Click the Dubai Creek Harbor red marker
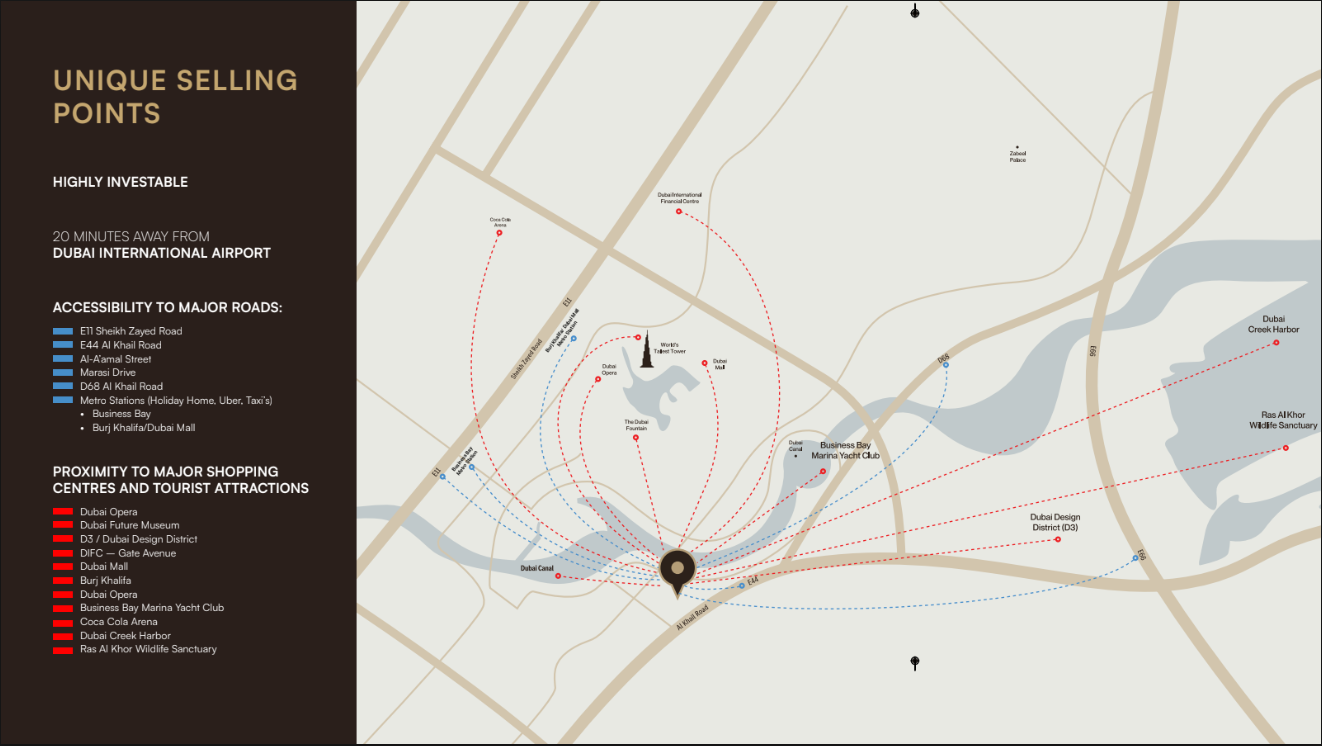 (x=1276, y=343)
